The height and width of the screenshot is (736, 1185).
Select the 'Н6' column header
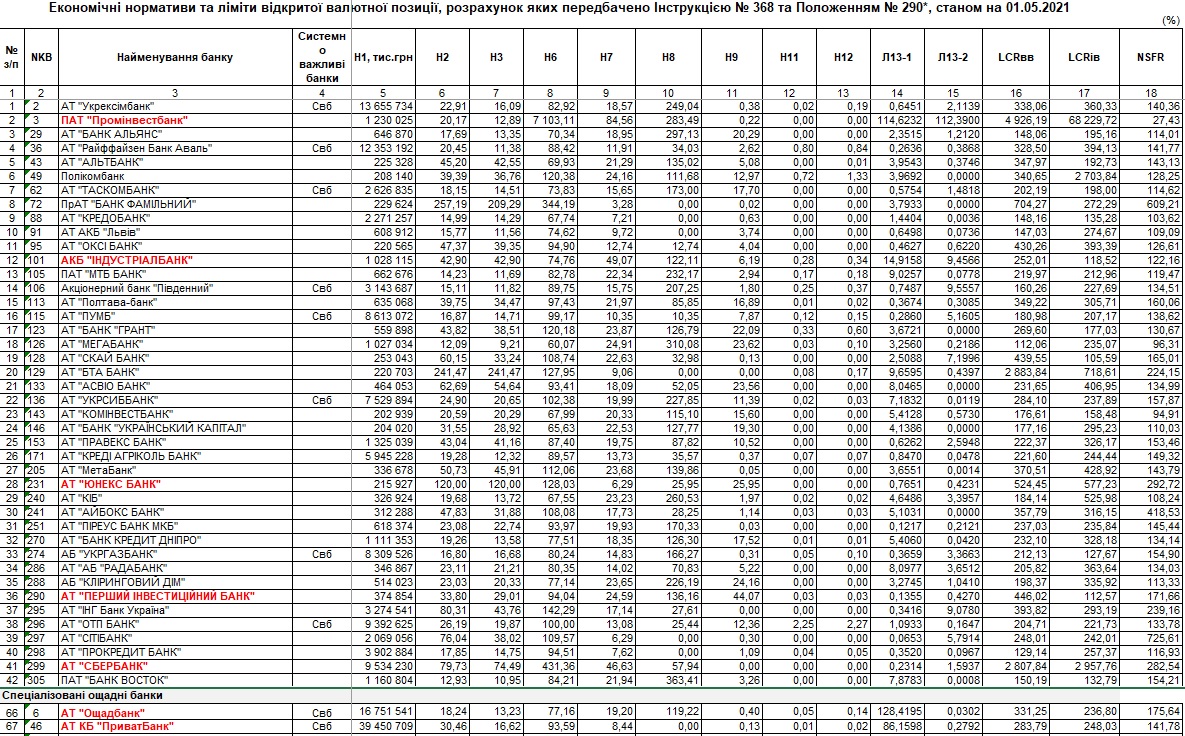coord(550,57)
